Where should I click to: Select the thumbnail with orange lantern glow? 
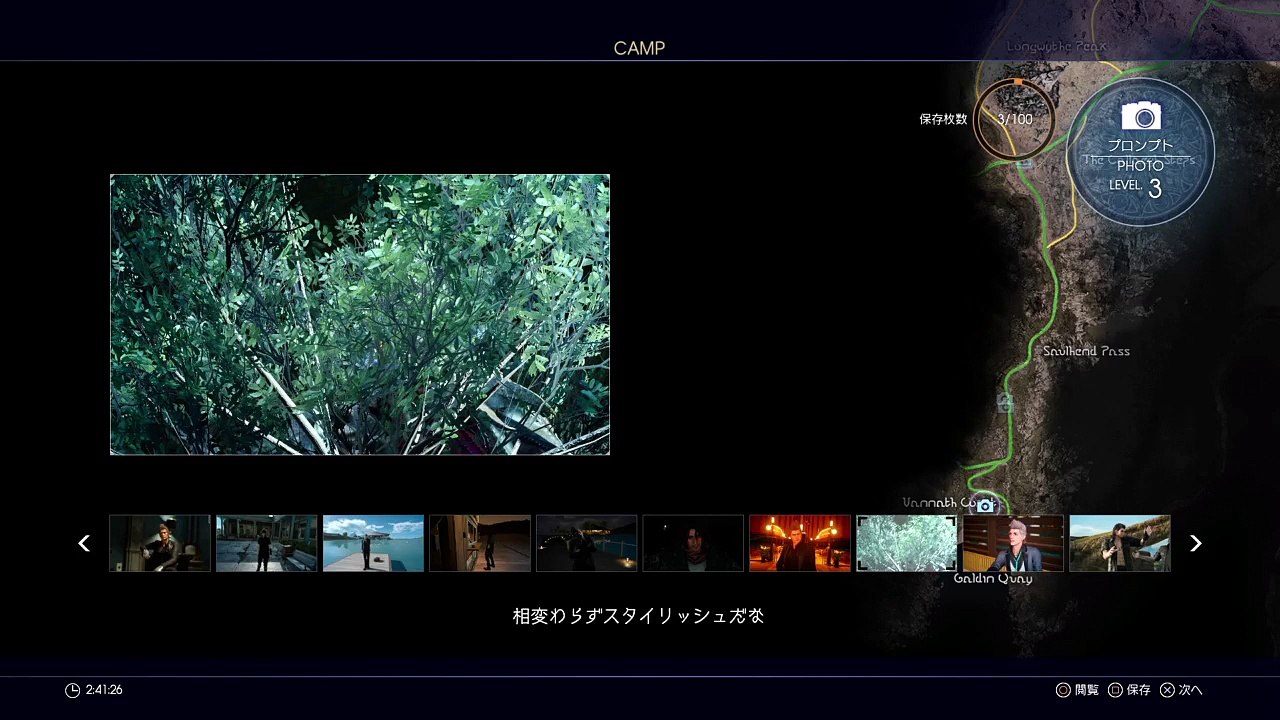800,543
